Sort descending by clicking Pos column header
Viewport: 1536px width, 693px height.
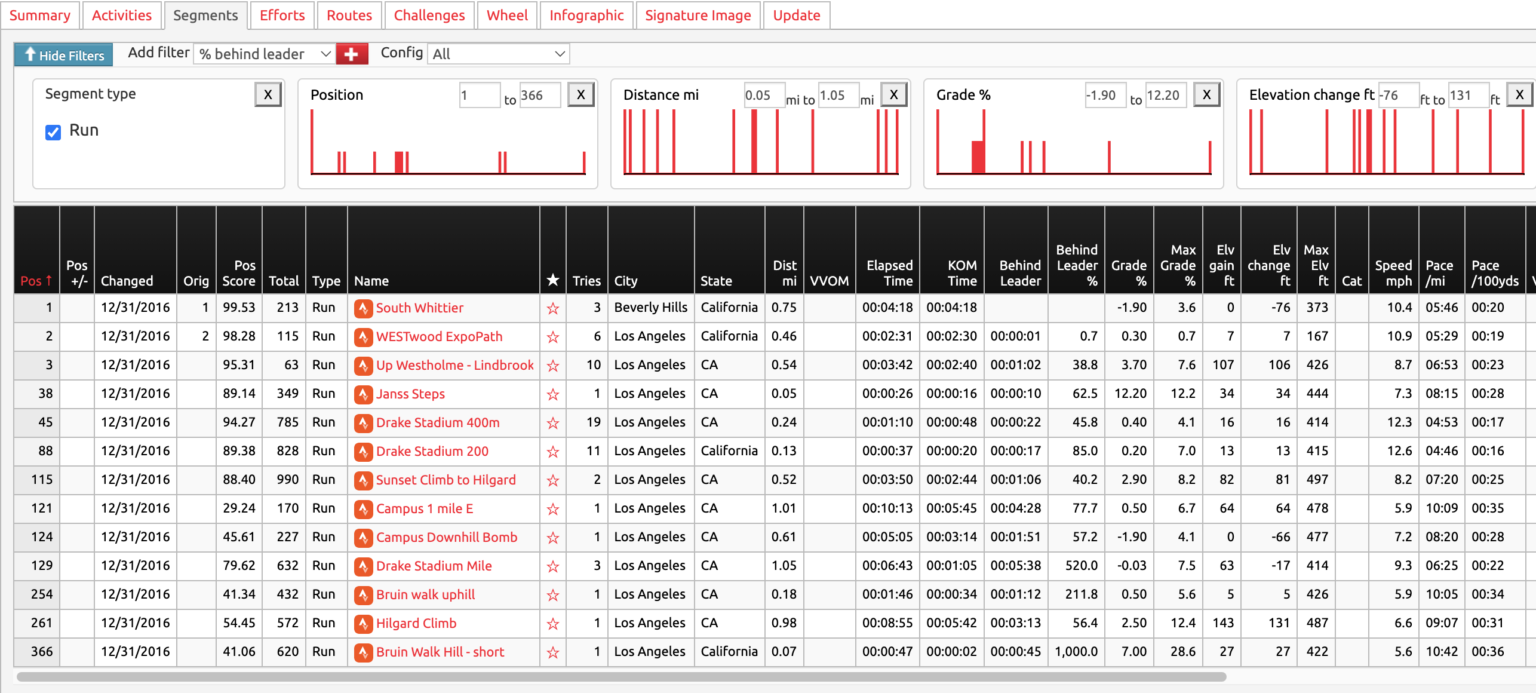tap(36, 281)
